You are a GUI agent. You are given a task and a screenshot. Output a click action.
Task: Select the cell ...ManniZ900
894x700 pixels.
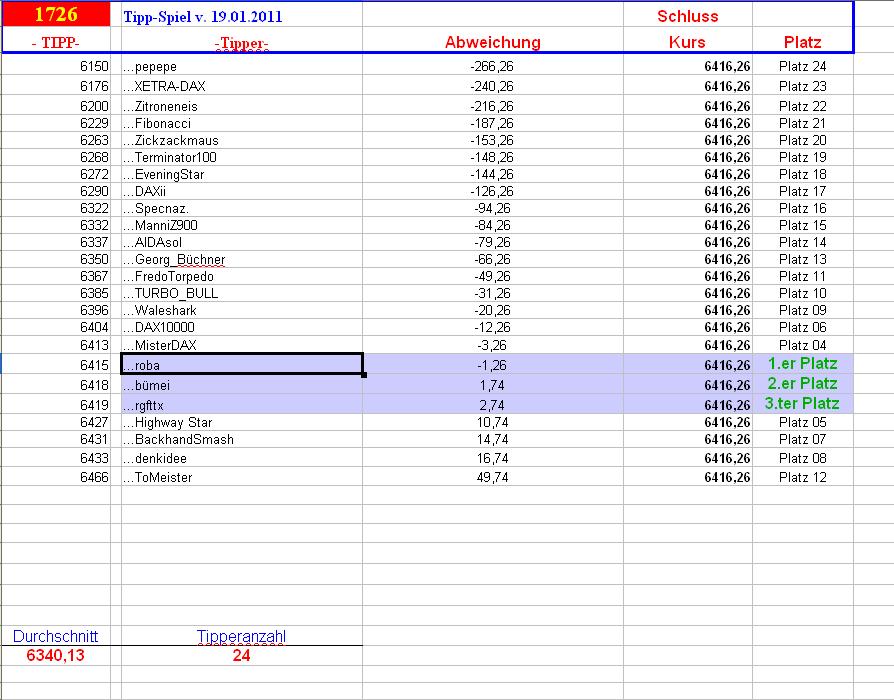pos(242,226)
